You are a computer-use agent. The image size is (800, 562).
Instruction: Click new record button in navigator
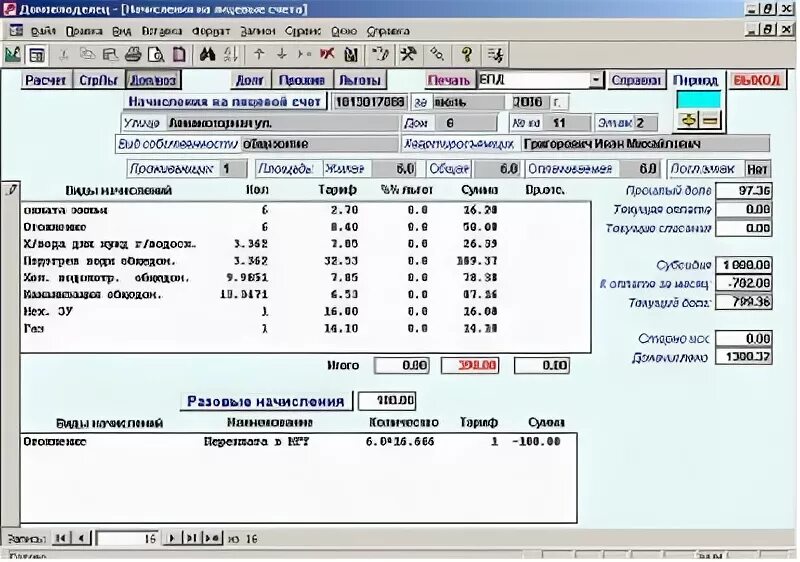[x=212, y=538]
